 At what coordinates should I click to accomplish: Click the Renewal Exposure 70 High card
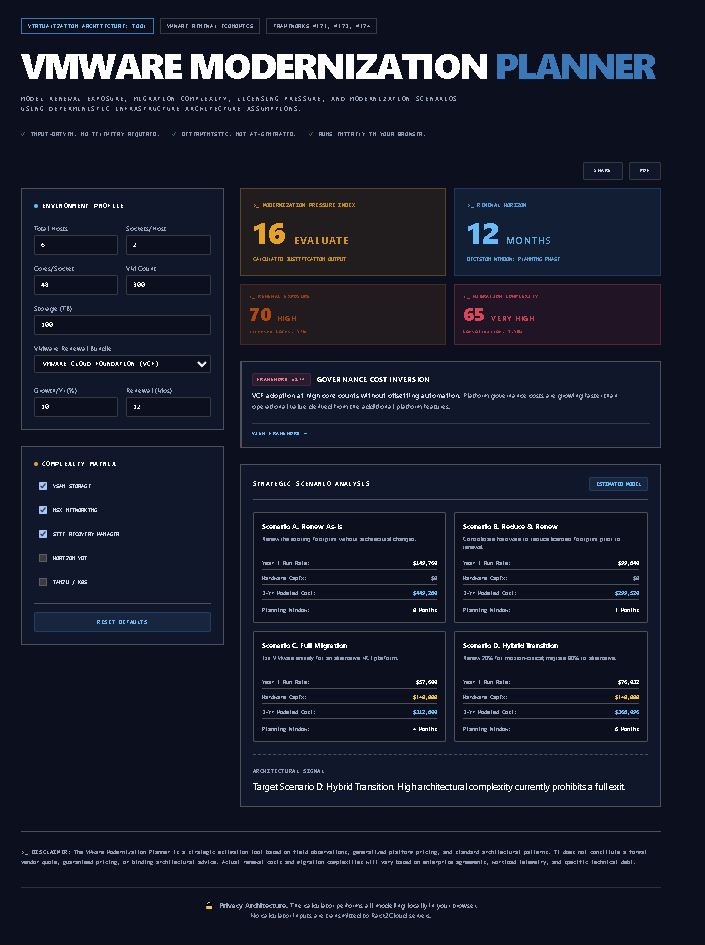click(x=343, y=315)
